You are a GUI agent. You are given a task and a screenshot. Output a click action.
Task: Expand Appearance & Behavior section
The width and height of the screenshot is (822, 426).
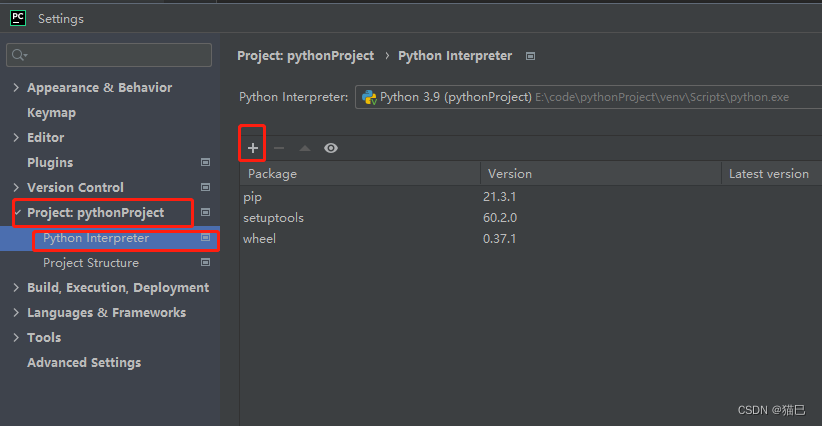pos(16,88)
